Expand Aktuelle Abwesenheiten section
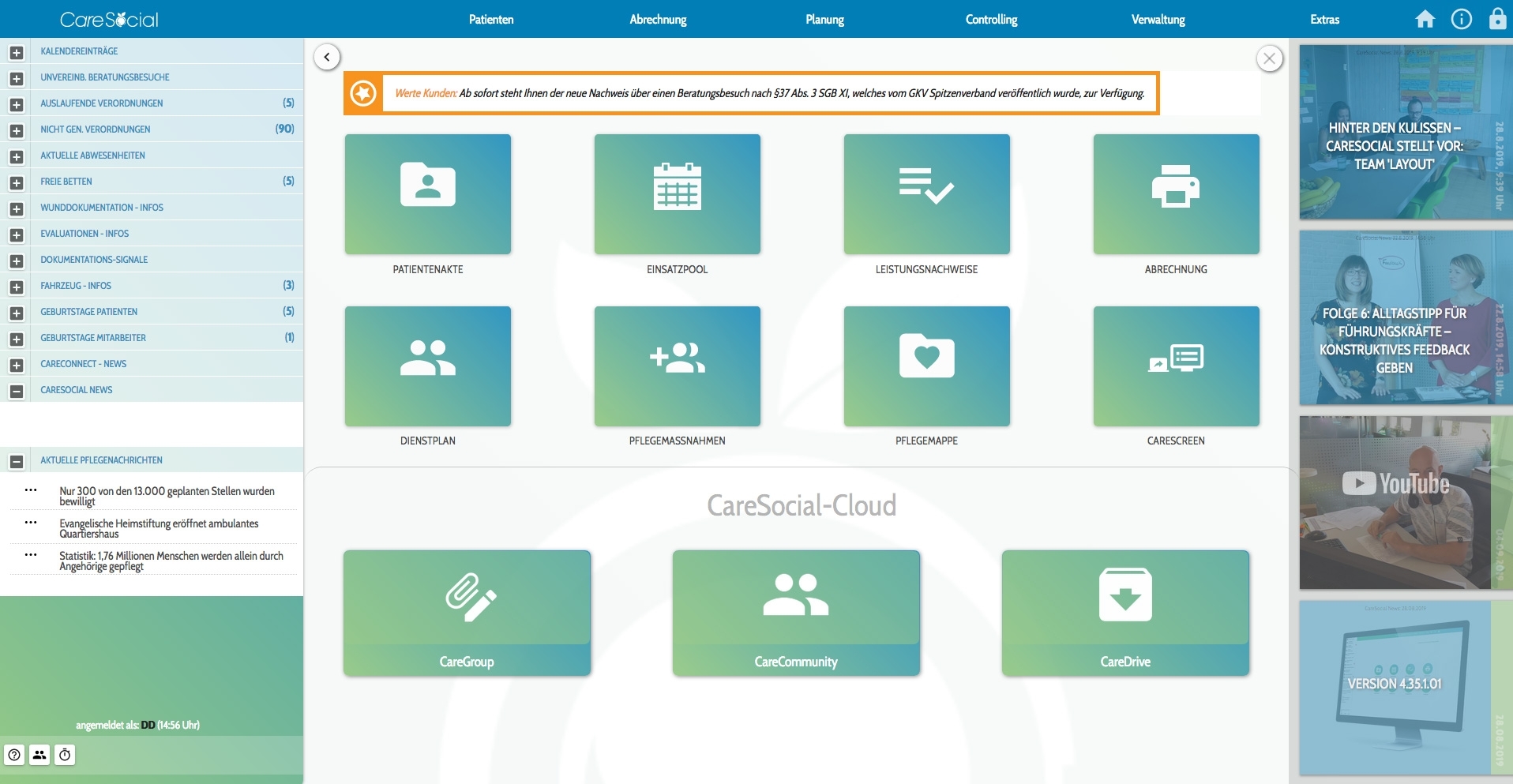The image size is (1513, 784). coord(16,157)
